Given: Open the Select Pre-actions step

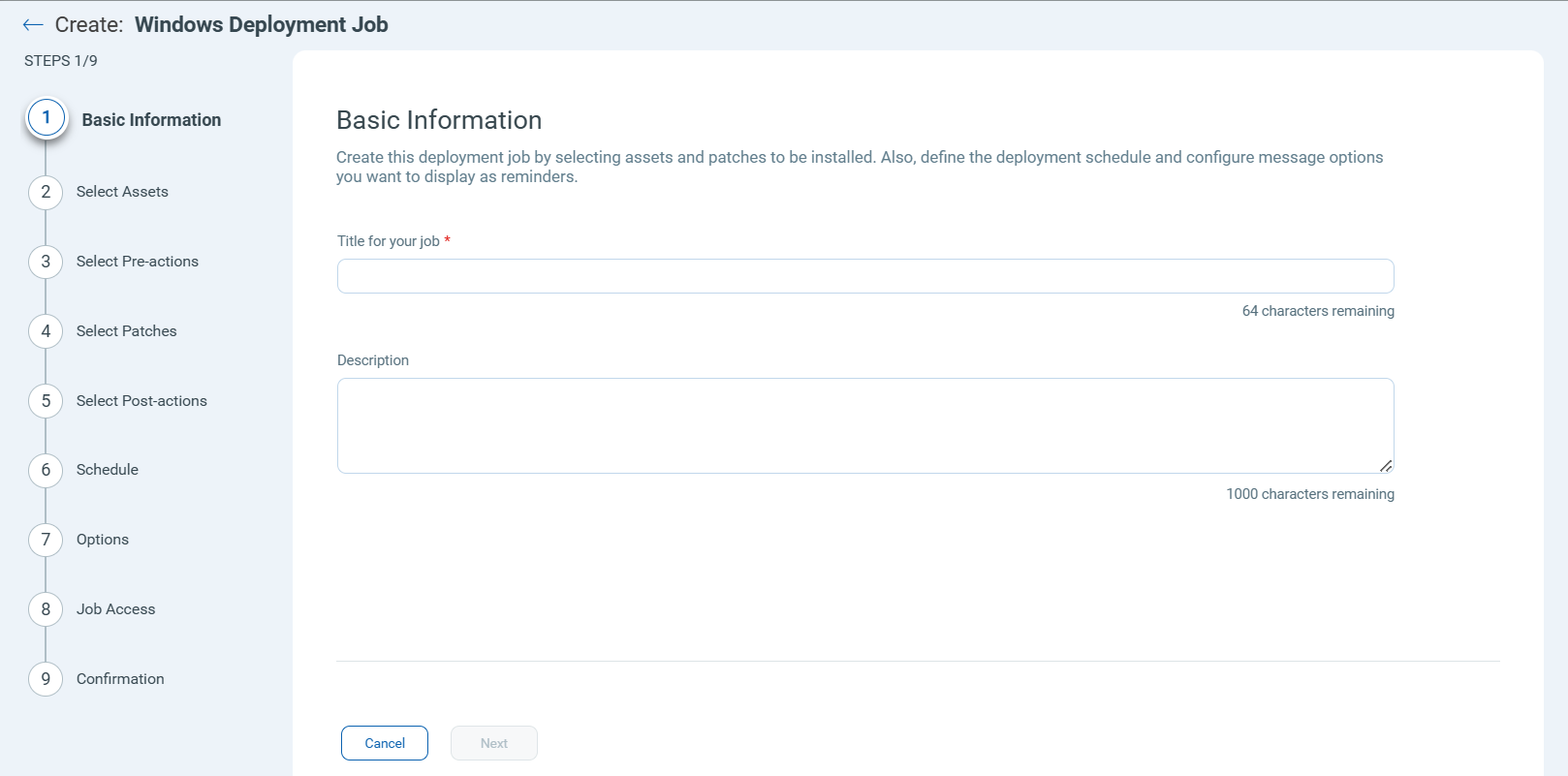Looking at the screenshot, I should (x=138, y=262).
